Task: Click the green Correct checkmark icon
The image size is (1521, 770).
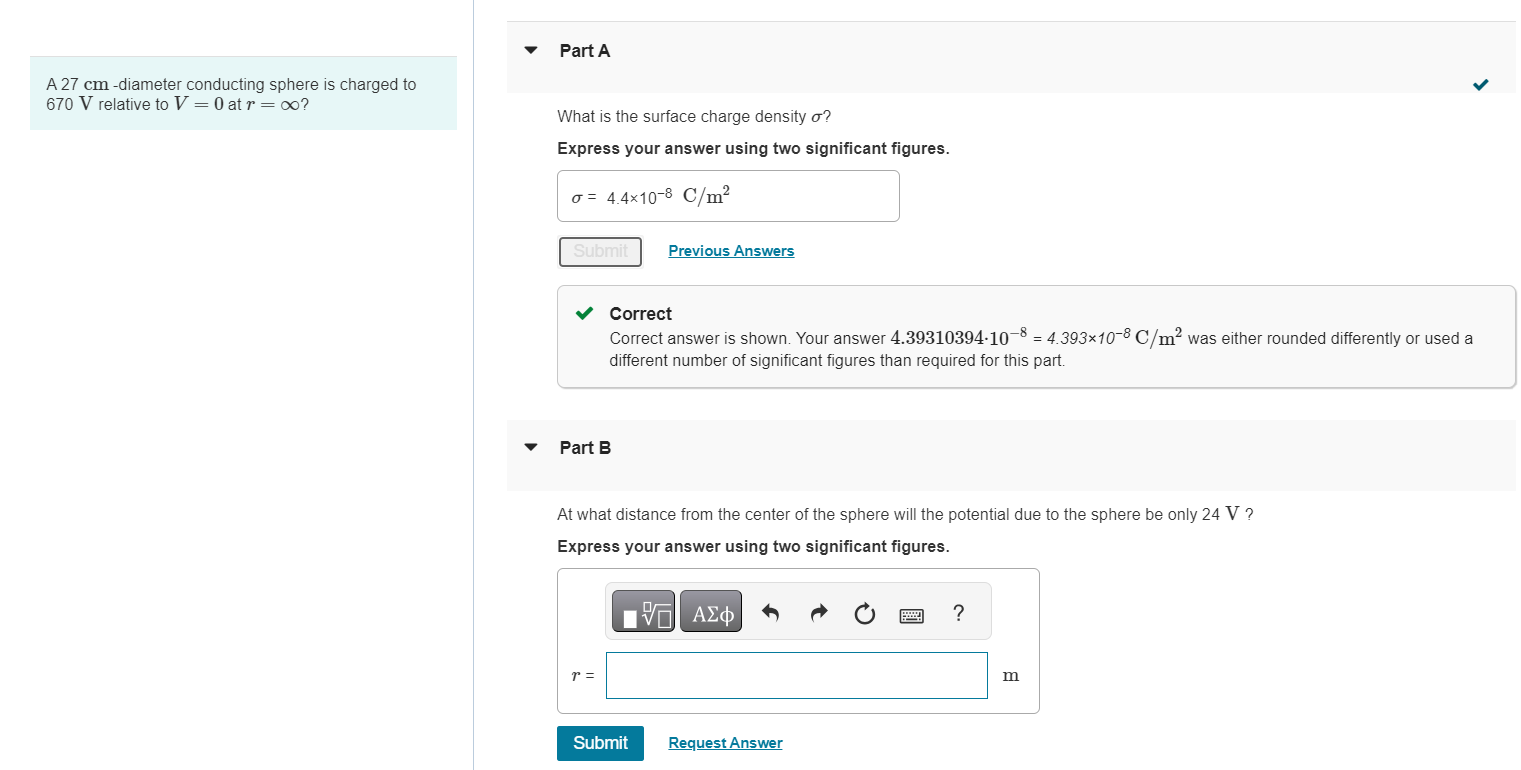Action: (x=585, y=314)
